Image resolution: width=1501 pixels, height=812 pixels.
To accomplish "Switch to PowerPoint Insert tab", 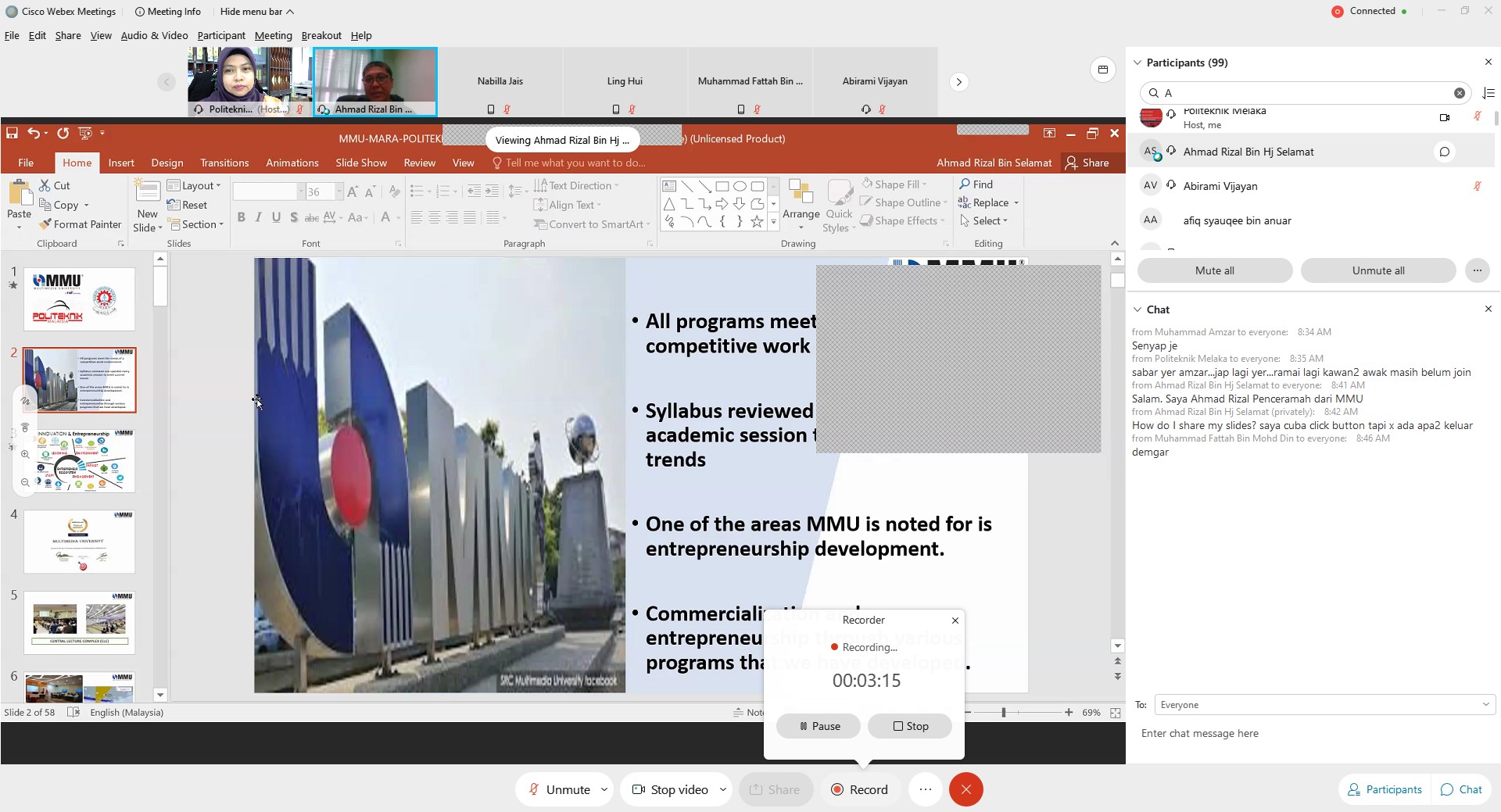I will [121, 163].
